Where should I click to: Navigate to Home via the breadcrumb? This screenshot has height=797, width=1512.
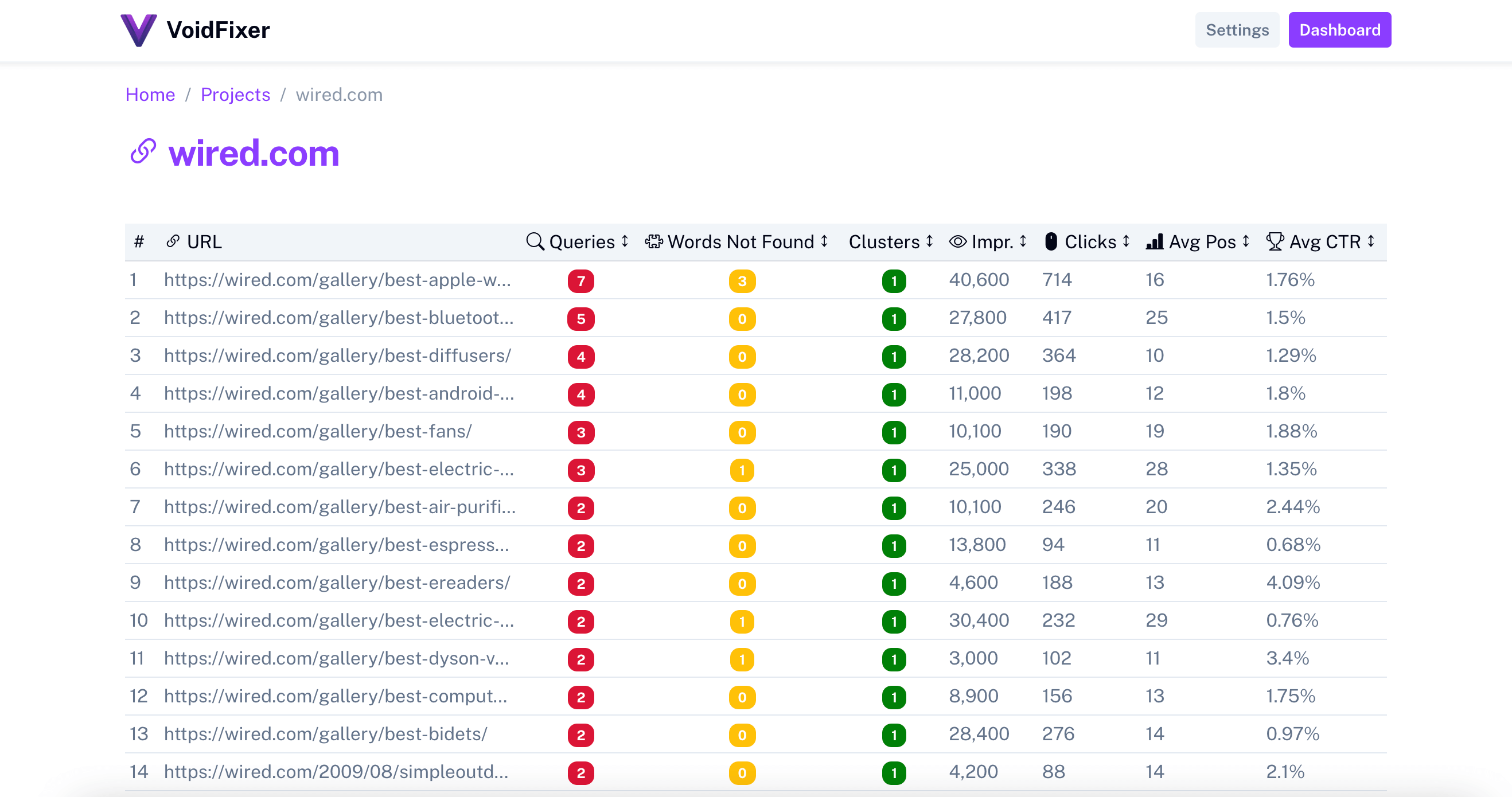pyautogui.click(x=150, y=95)
